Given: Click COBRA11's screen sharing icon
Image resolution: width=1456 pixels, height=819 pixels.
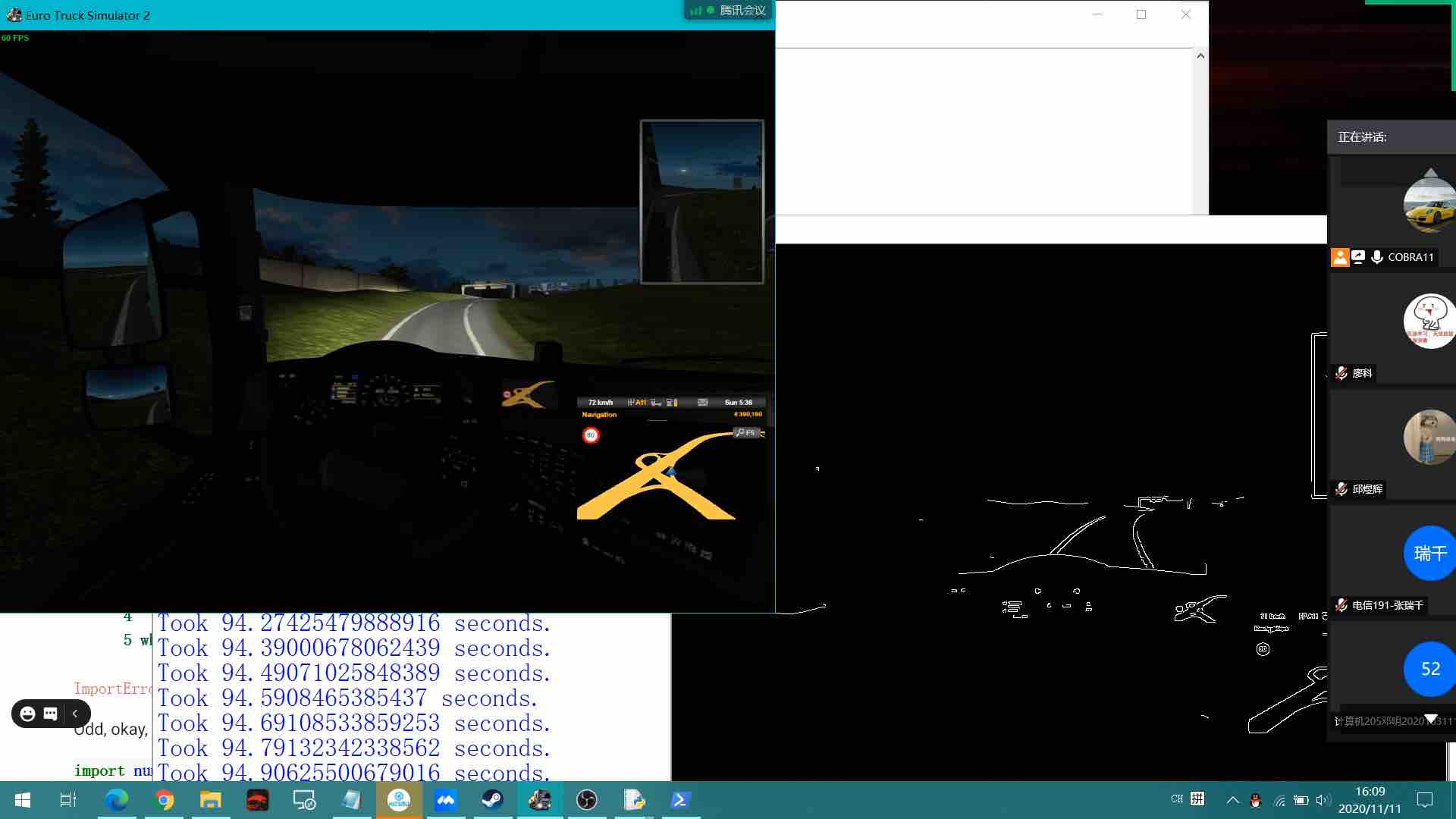Looking at the screenshot, I should (1358, 257).
